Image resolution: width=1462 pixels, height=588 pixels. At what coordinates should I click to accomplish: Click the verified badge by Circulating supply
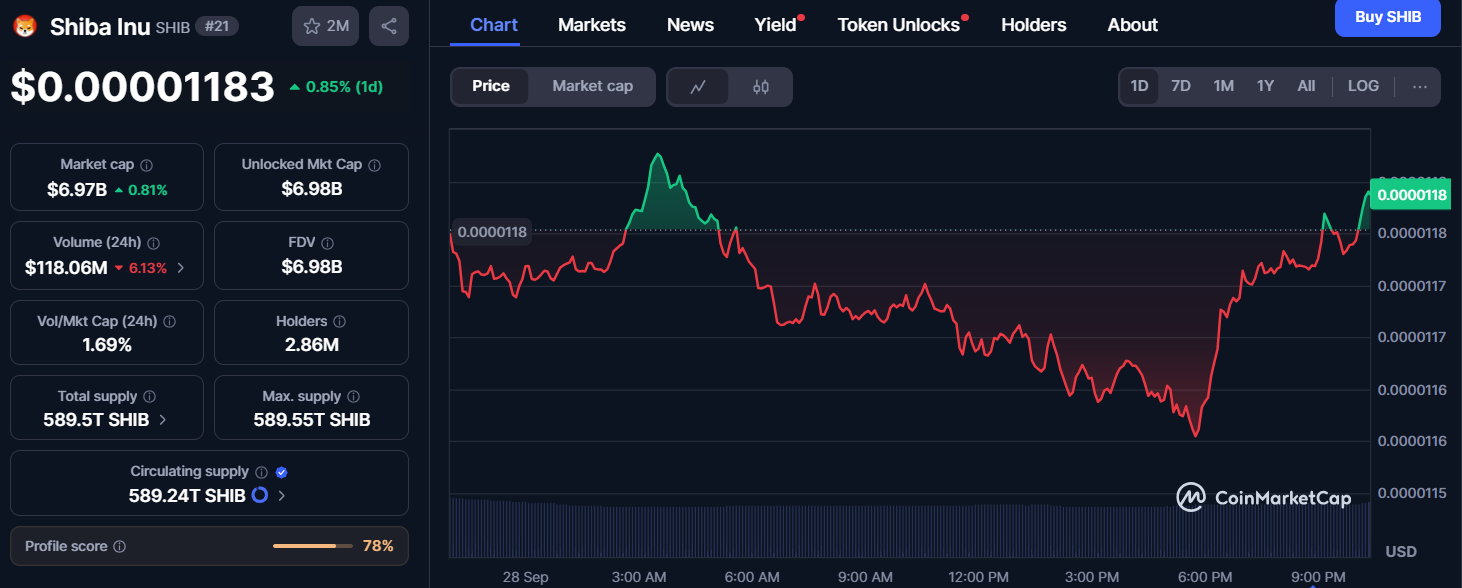click(281, 472)
